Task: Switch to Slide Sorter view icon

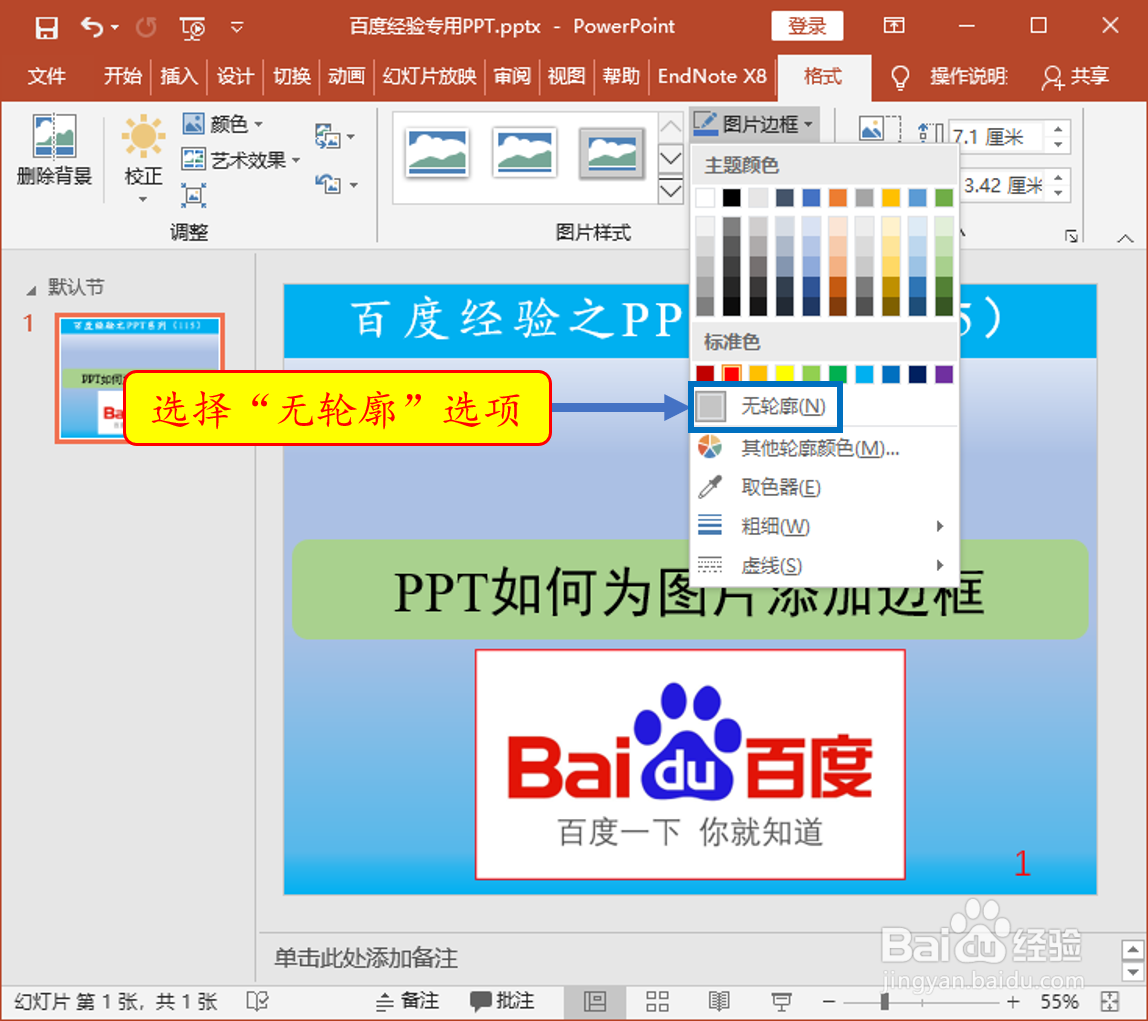Action: point(657,1001)
